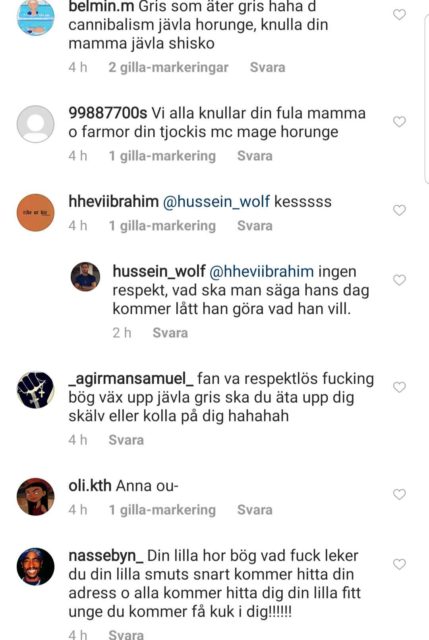
Task: View the 2 gilla-markeringar on belmin.m's comment
Action: tap(168, 67)
